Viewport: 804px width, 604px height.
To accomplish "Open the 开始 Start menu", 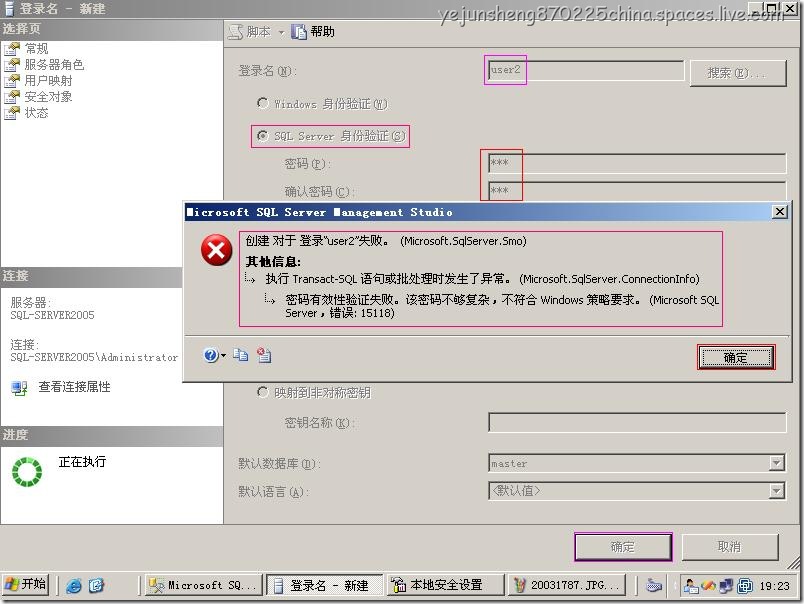I will tap(26, 584).
